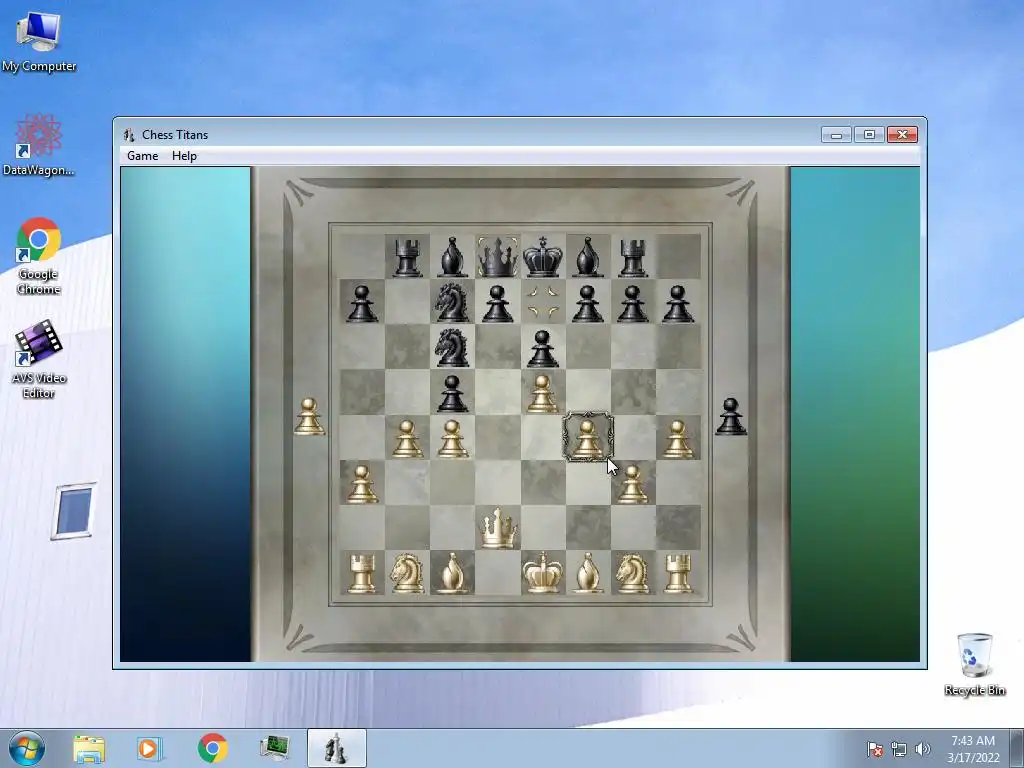Select the My Computer desktop icon
Screen dimensions: 1024x768
point(39,42)
